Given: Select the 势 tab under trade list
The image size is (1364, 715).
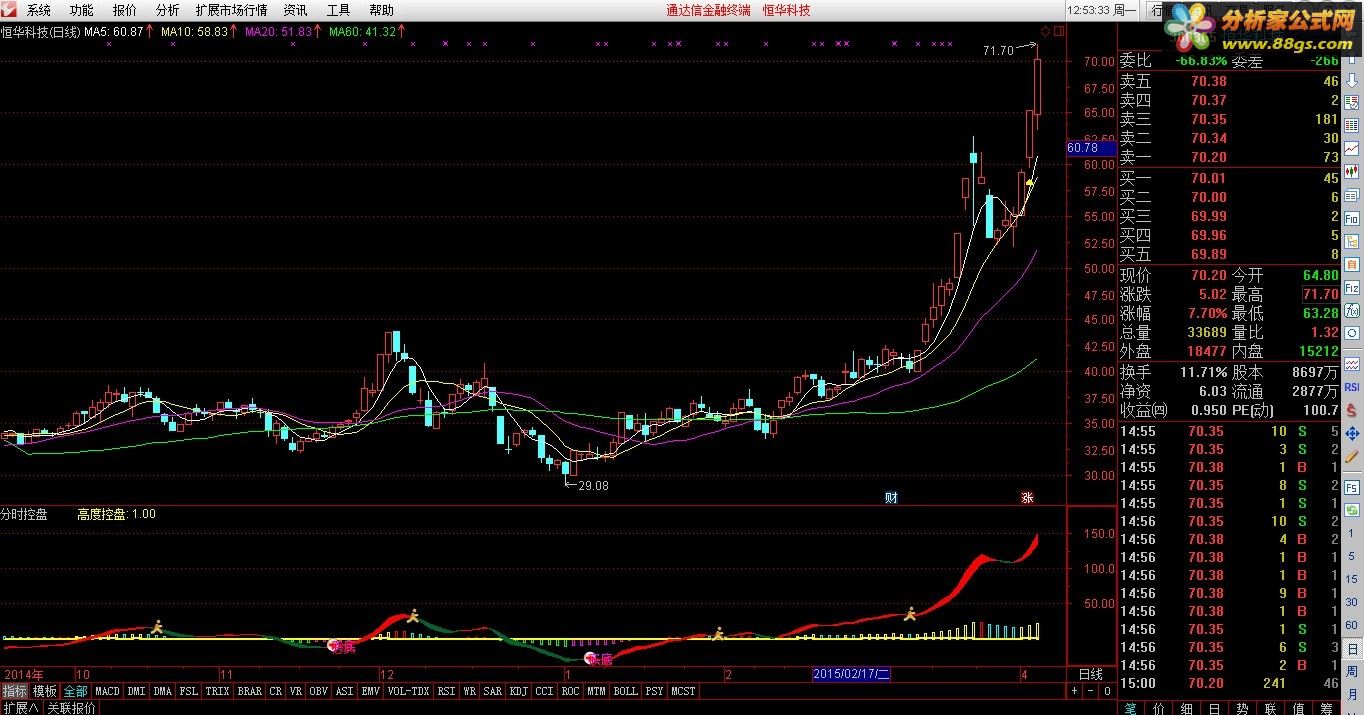Looking at the screenshot, I should (x=1242, y=708).
